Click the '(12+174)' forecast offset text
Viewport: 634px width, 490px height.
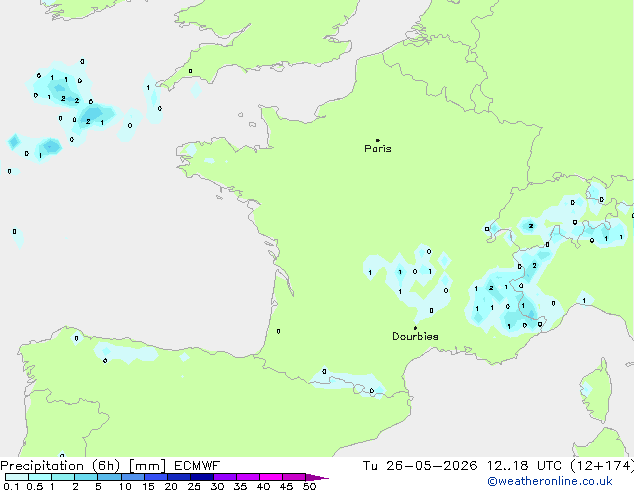602,466
